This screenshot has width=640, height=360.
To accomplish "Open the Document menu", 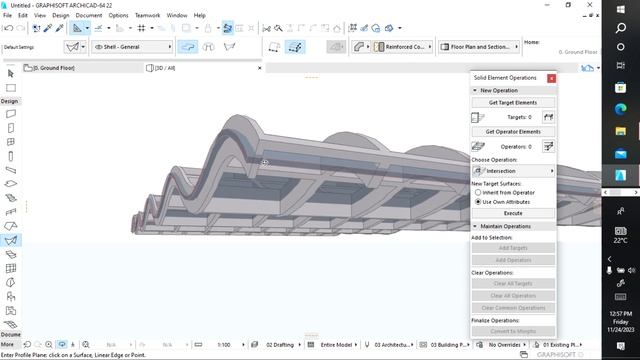I will (x=89, y=16).
